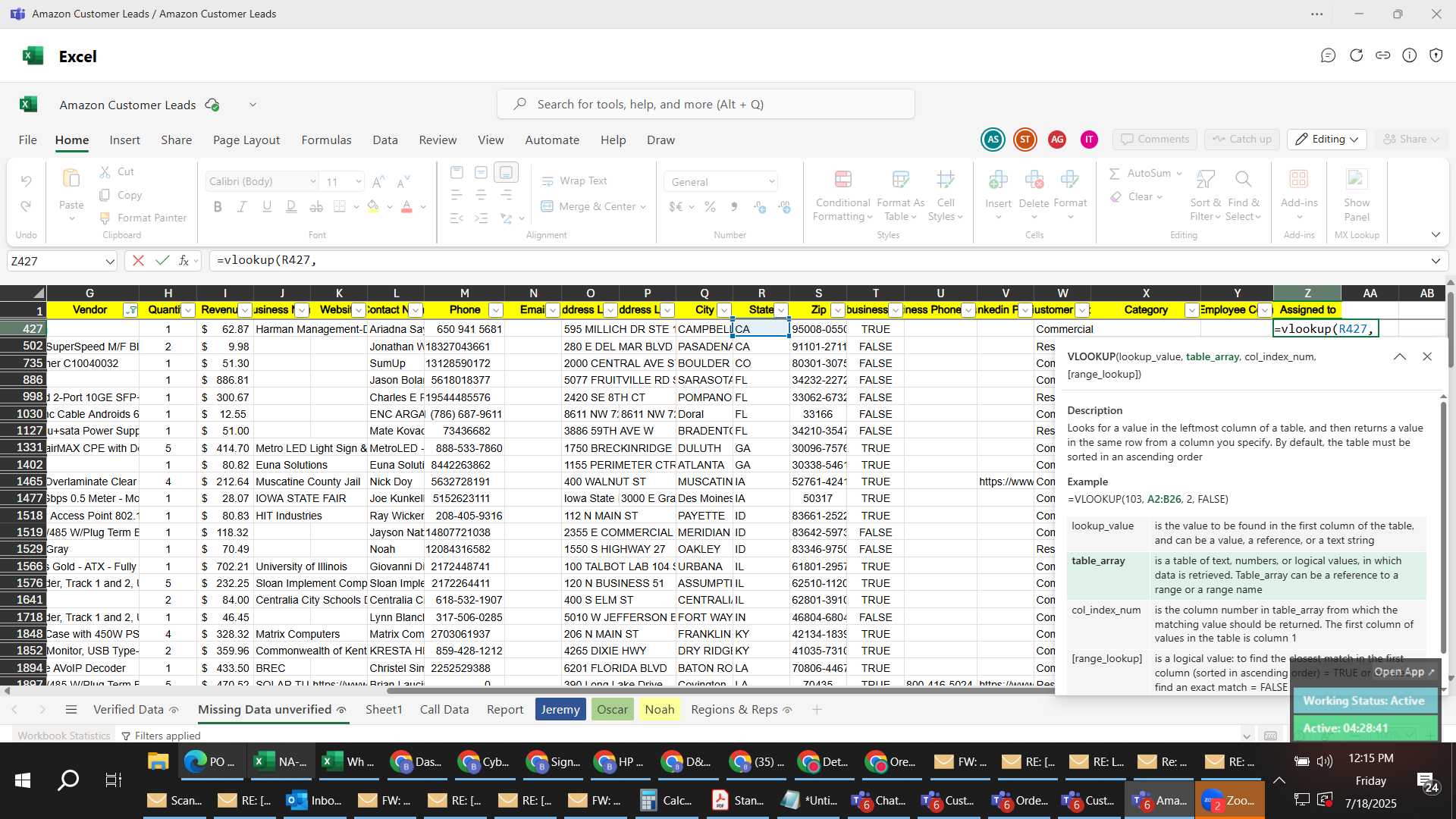Click the Delete cells icon

[1034, 180]
